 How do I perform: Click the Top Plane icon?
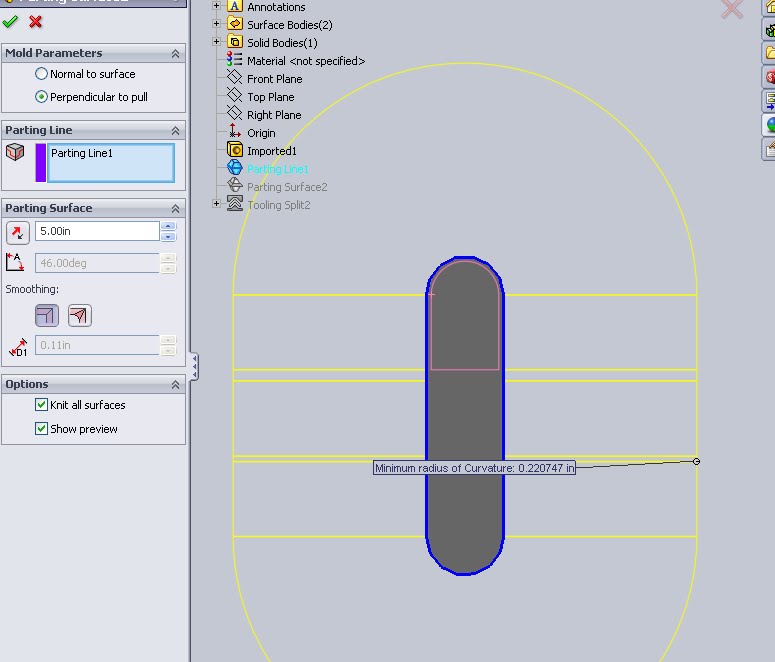point(234,95)
